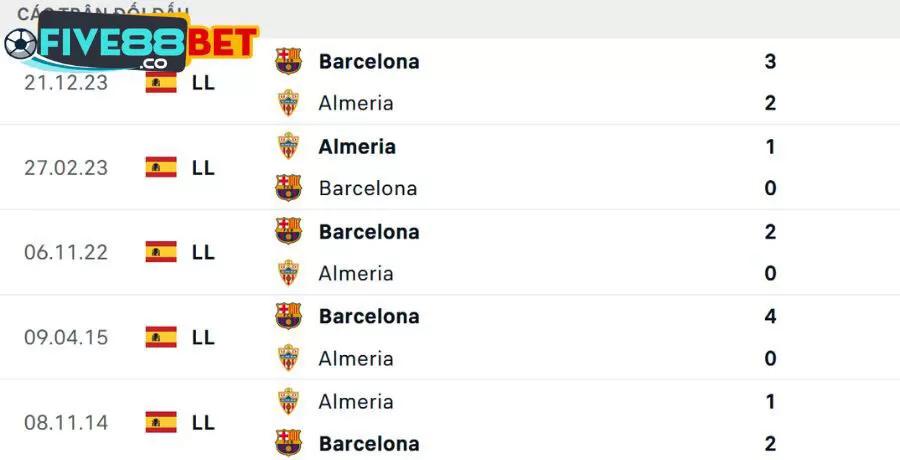The width and height of the screenshot is (900, 460).
Task: Click Almeria's score 1 in 27.02.23 match
Action: tap(770, 146)
